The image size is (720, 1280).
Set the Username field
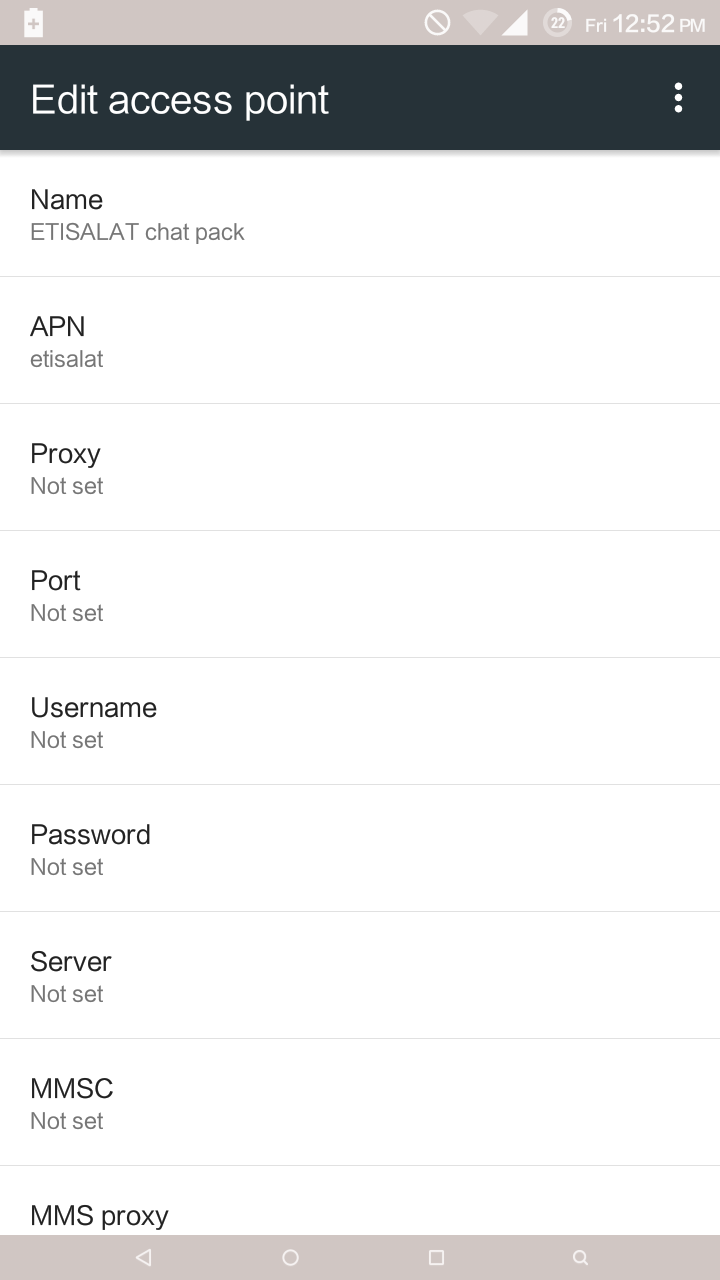(360, 722)
